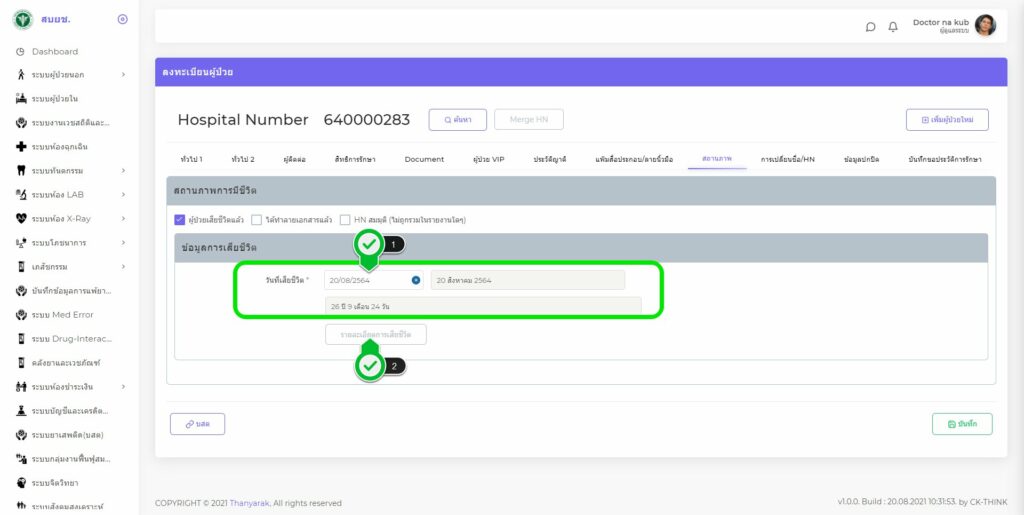Uncheck the ผู้ป่วยเสียชีวิตแล้ว checkbox
This screenshot has height=515, width=1024.
pyautogui.click(x=180, y=219)
